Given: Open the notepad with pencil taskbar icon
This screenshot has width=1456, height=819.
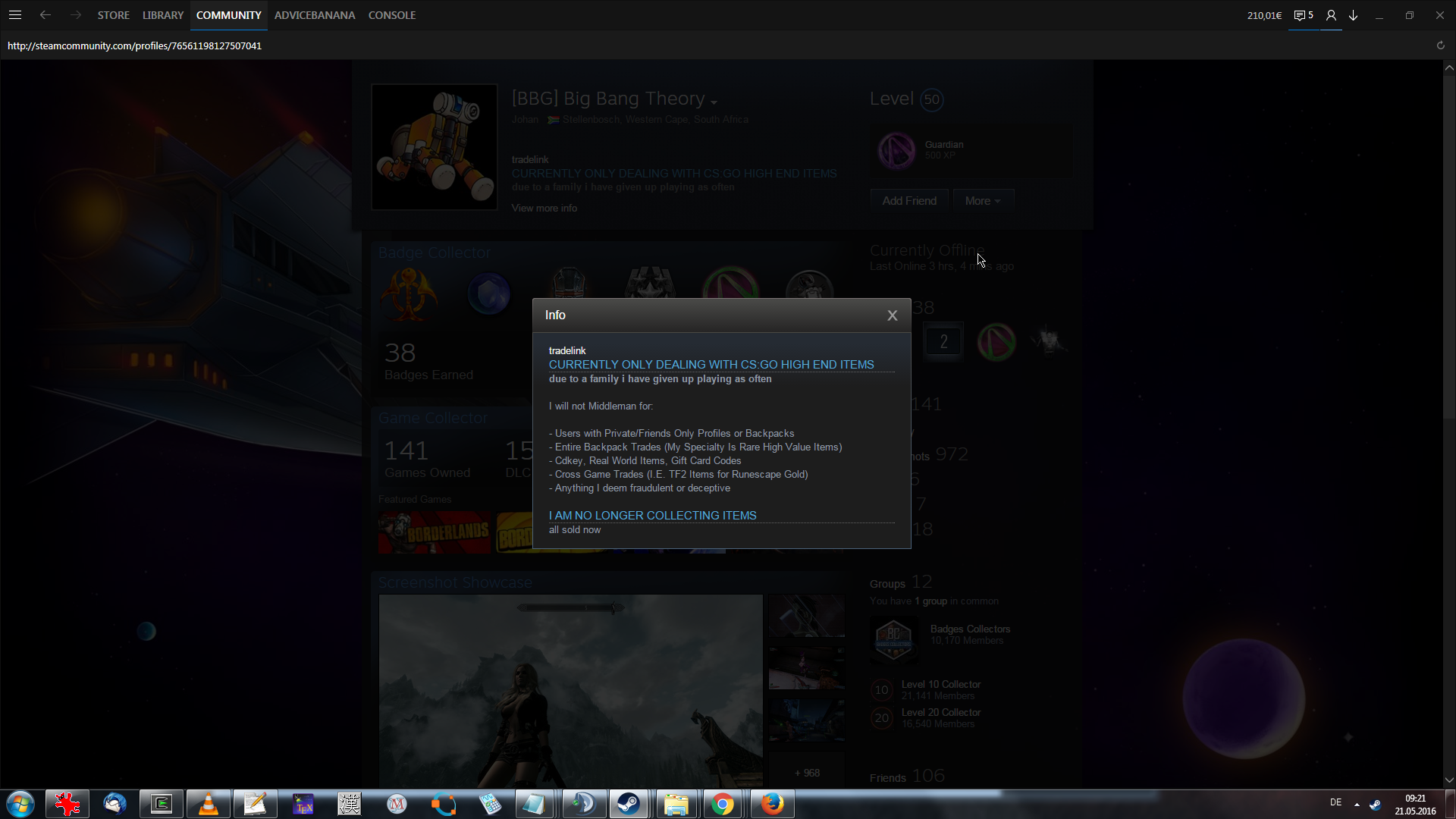Looking at the screenshot, I should click(x=256, y=804).
